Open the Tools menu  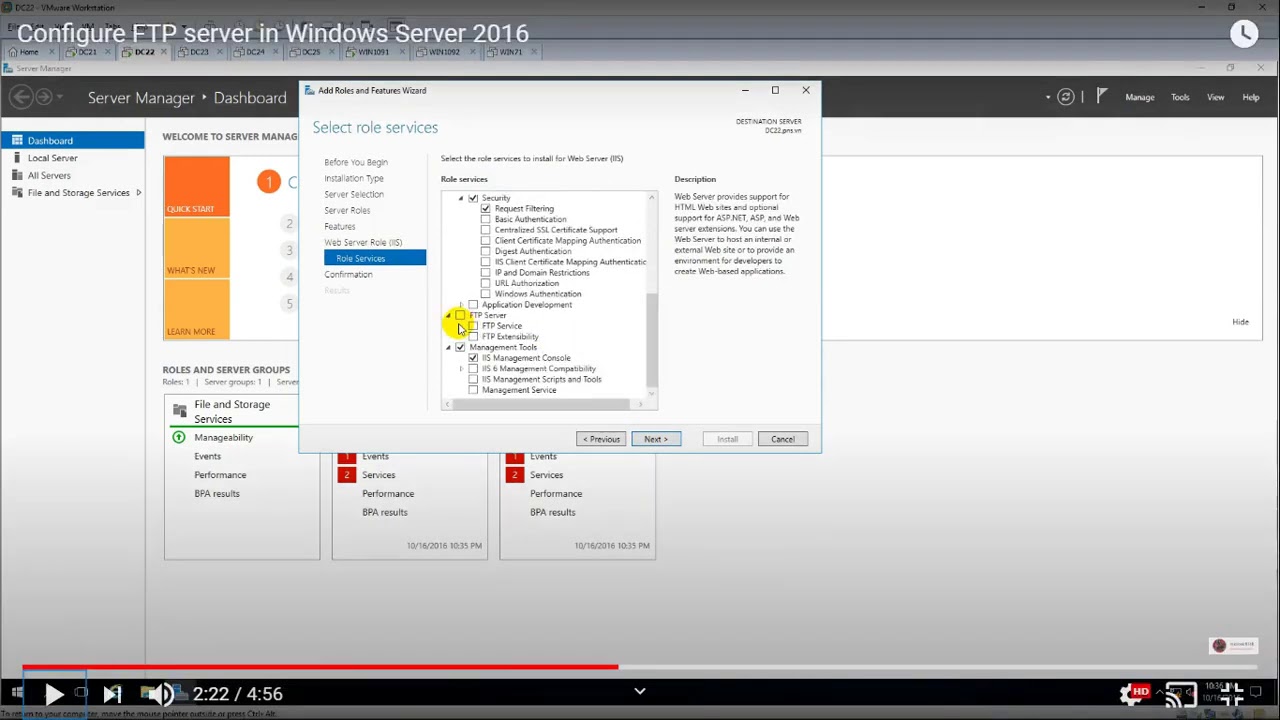(1180, 97)
